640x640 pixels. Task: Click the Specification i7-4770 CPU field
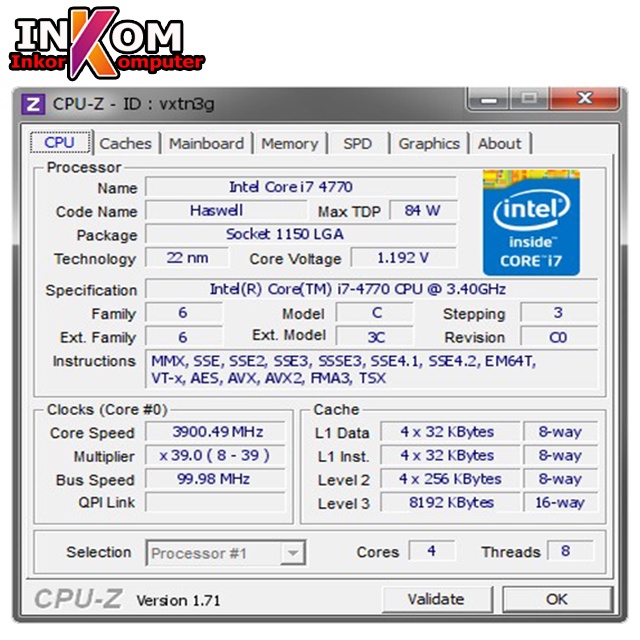point(371,289)
